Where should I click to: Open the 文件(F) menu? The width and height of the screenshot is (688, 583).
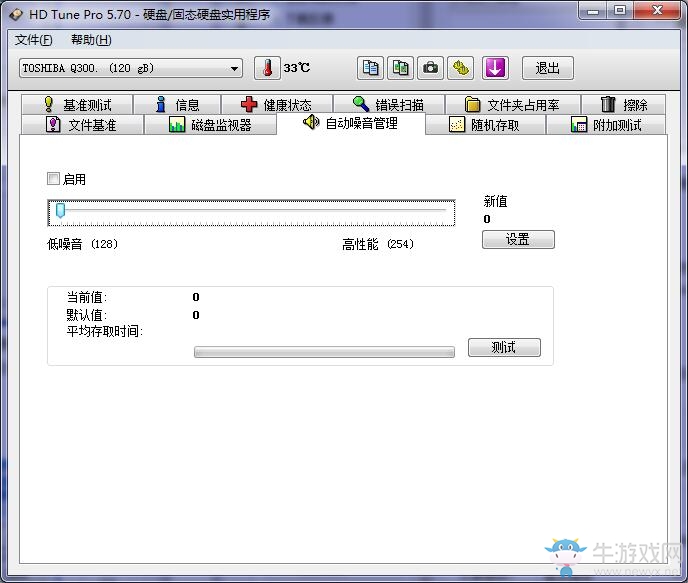[33, 40]
